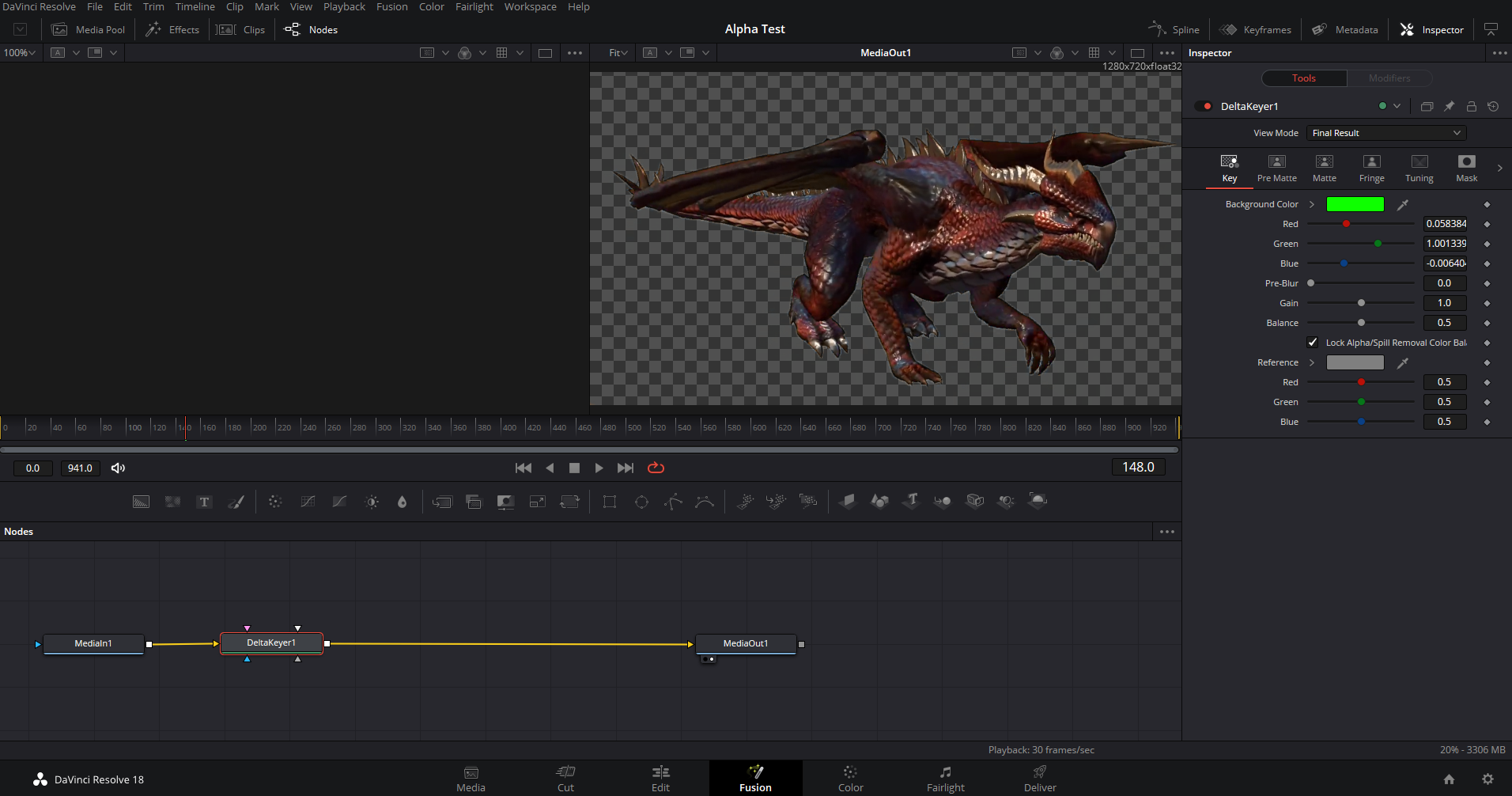The height and width of the screenshot is (796, 1512).
Task: Open the Keyframes editor panel
Action: (x=1255, y=29)
